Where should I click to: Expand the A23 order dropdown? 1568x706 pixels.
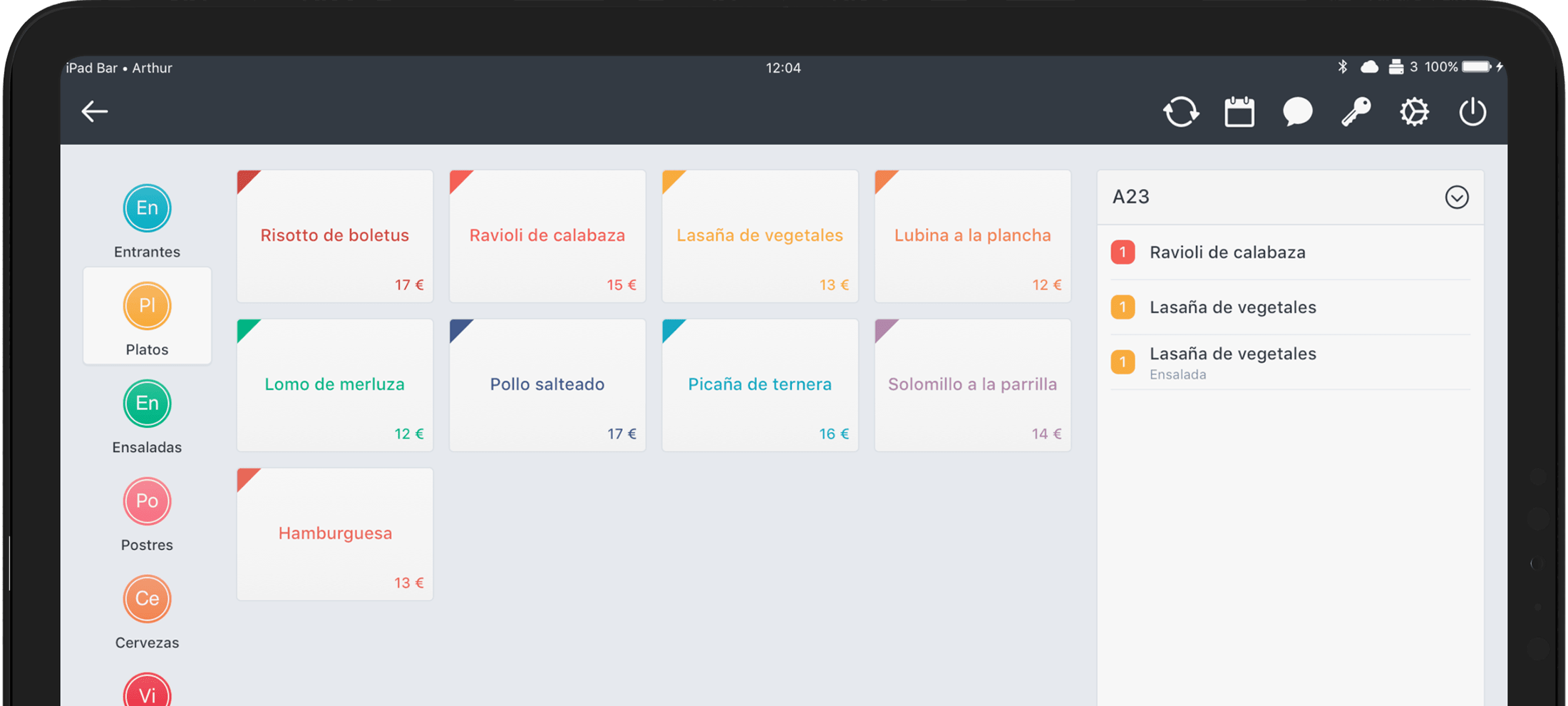(1457, 198)
